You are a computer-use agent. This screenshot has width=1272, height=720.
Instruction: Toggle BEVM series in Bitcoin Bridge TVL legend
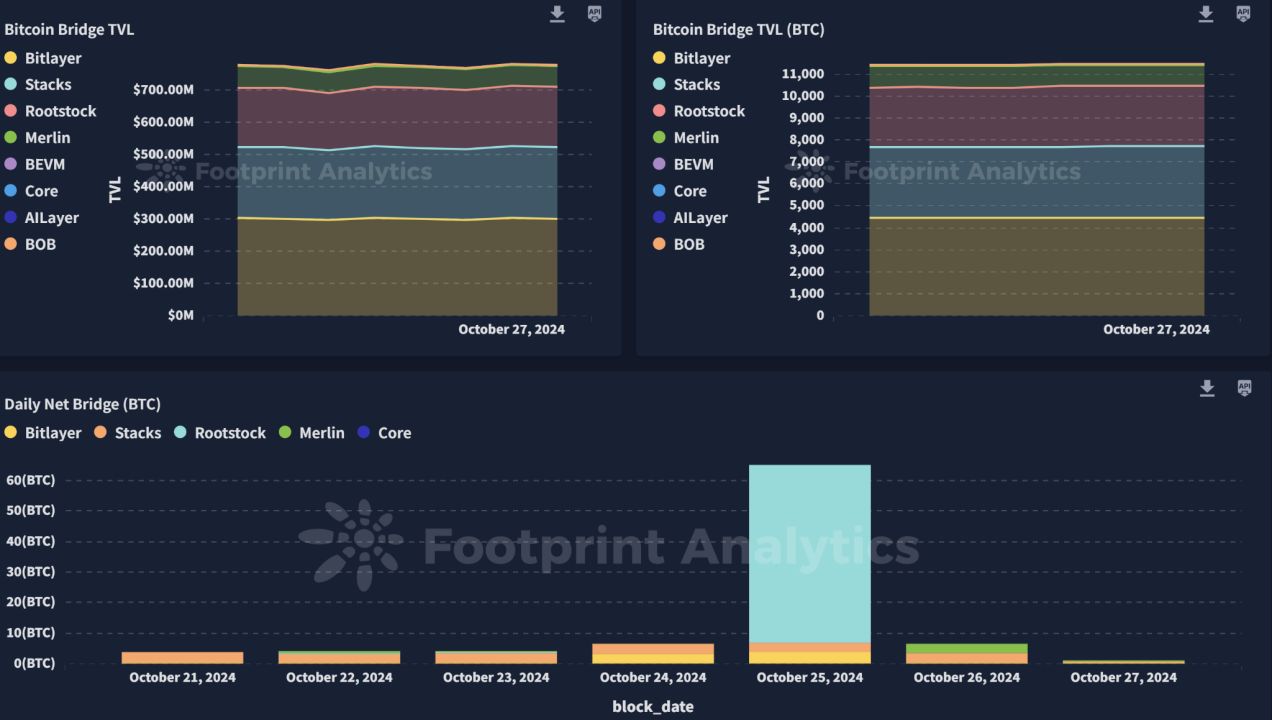[45, 164]
